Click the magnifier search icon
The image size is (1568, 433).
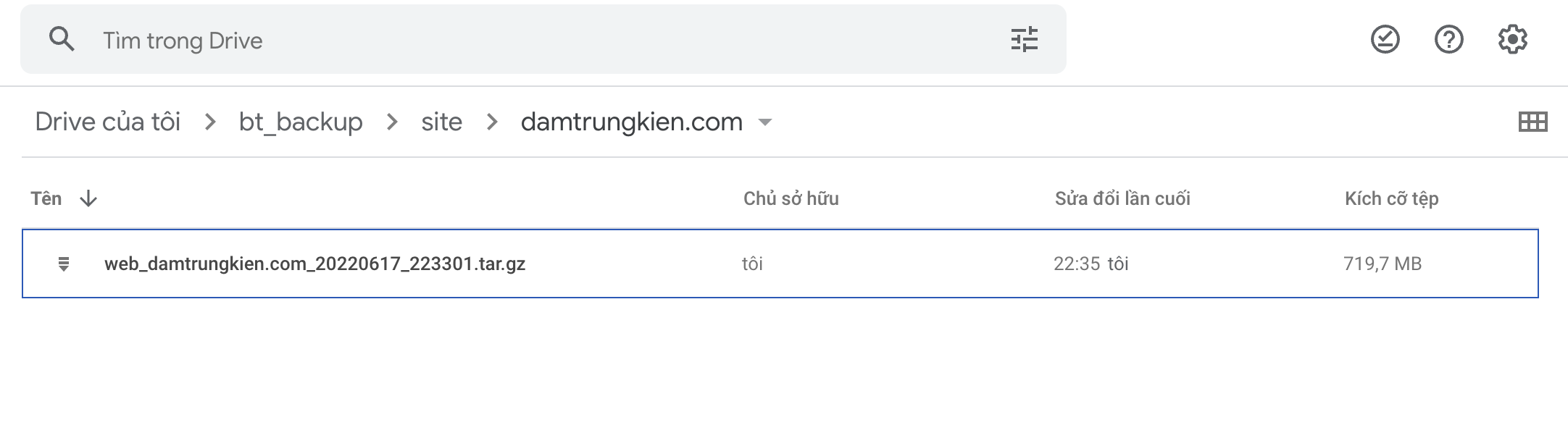pos(62,39)
